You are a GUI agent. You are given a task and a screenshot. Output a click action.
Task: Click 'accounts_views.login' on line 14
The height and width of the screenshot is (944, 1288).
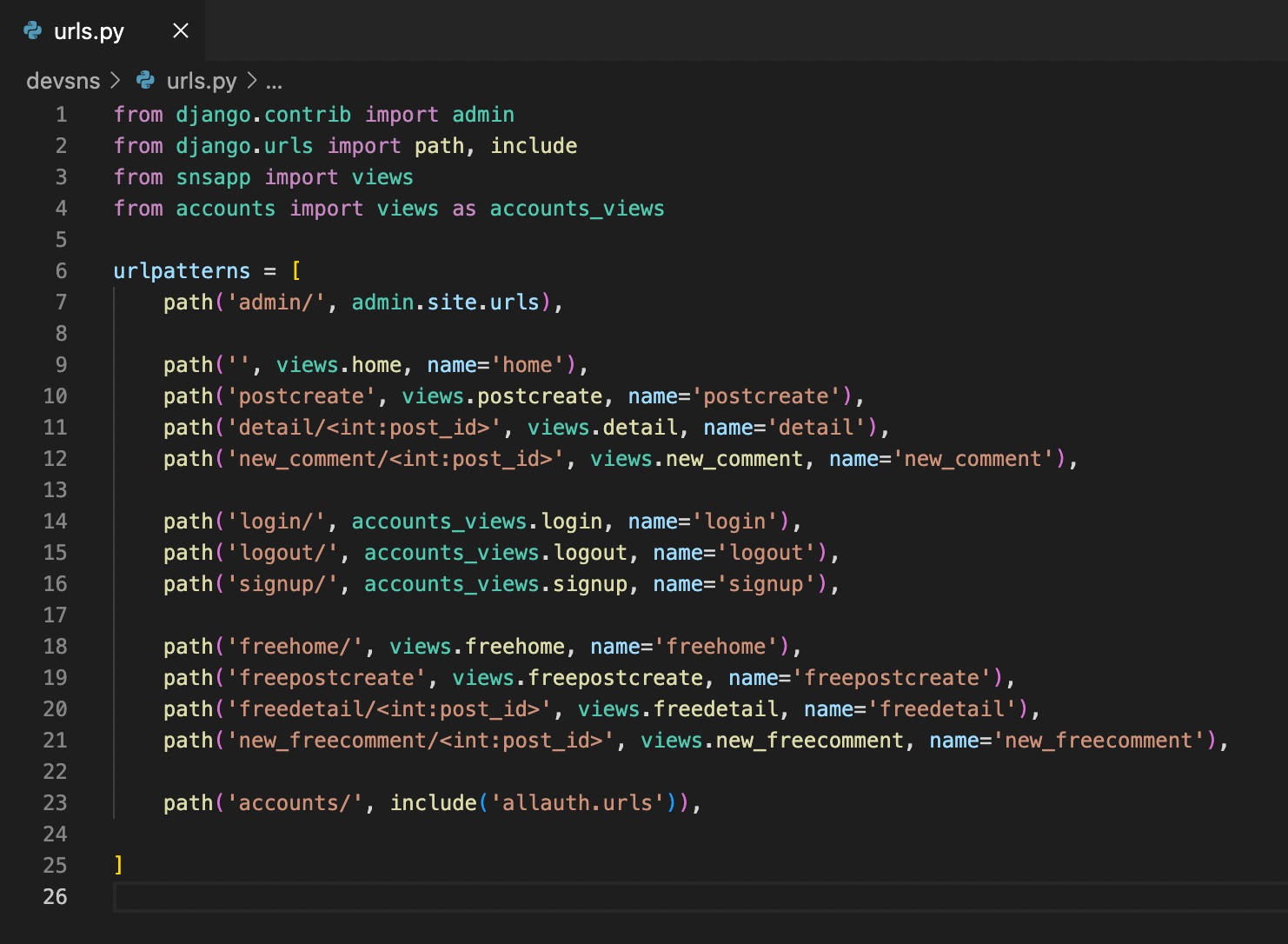tap(477, 522)
